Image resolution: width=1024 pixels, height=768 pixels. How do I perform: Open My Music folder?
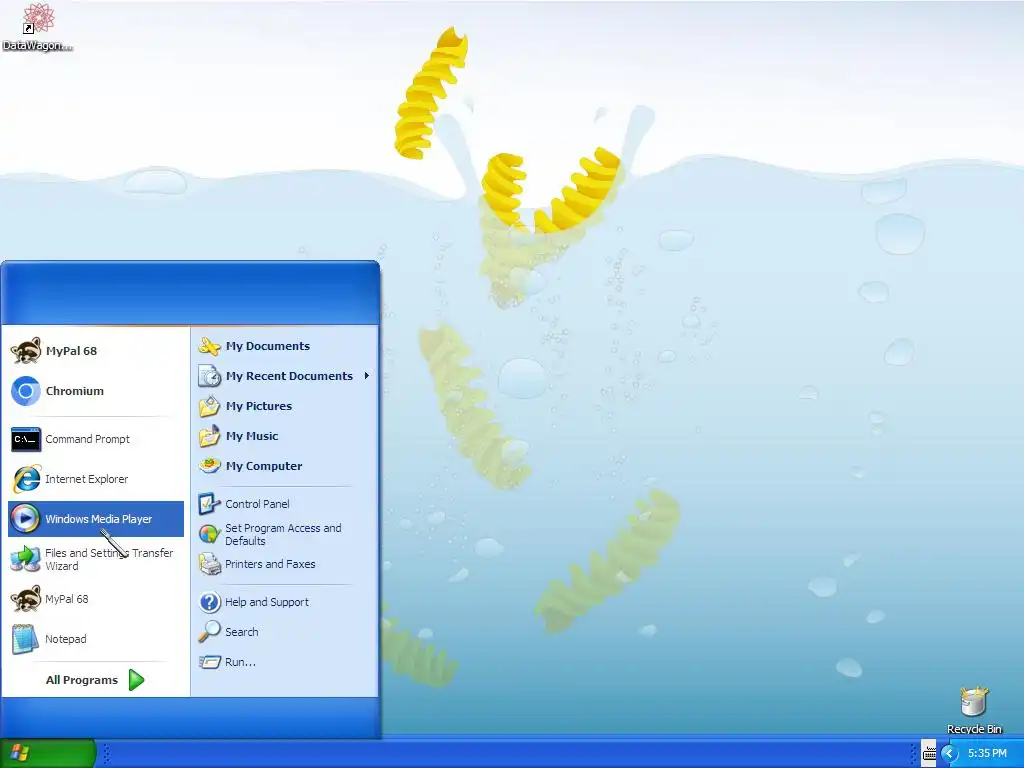click(x=284, y=436)
